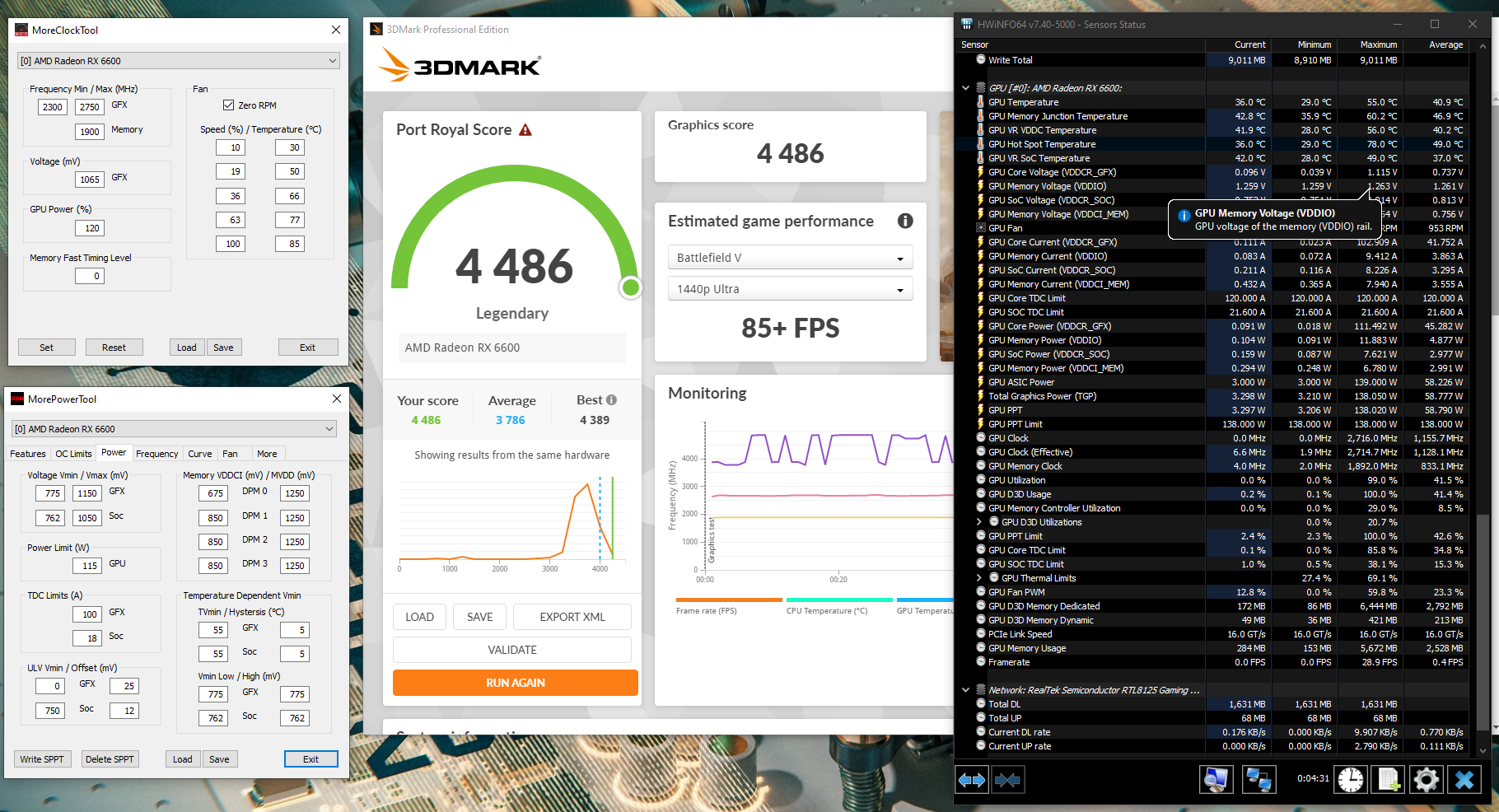This screenshot has height=812, width=1499.
Task: Open Frequency tab in MorePowerTool
Action: click(x=157, y=454)
